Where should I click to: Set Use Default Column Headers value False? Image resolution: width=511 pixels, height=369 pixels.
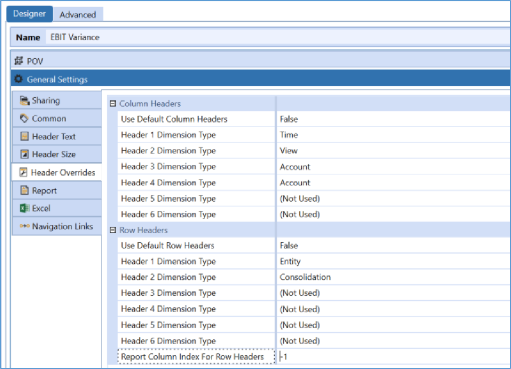point(393,119)
